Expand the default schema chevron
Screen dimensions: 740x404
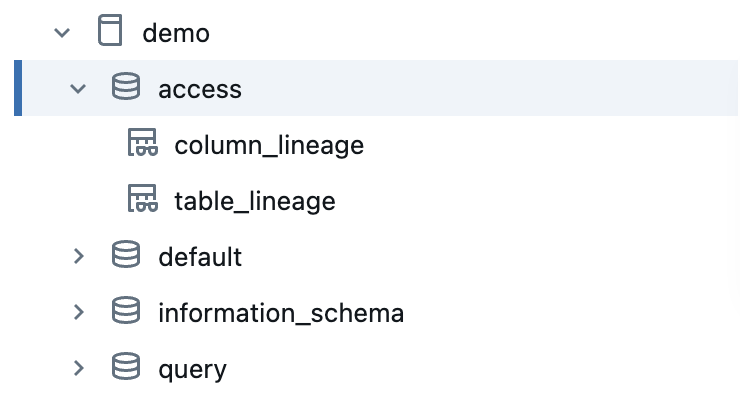79,257
